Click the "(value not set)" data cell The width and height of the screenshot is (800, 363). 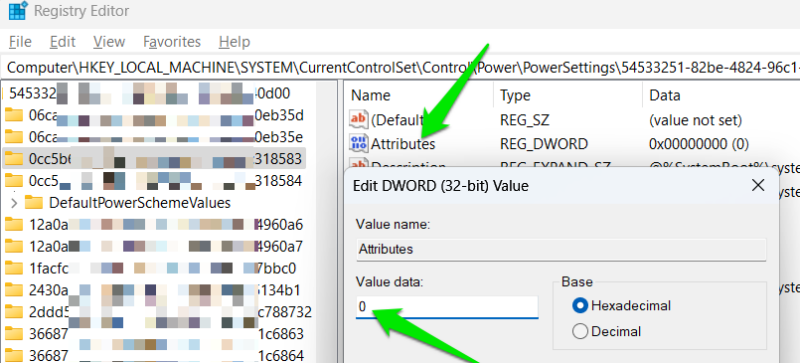click(x=694, y=120)
